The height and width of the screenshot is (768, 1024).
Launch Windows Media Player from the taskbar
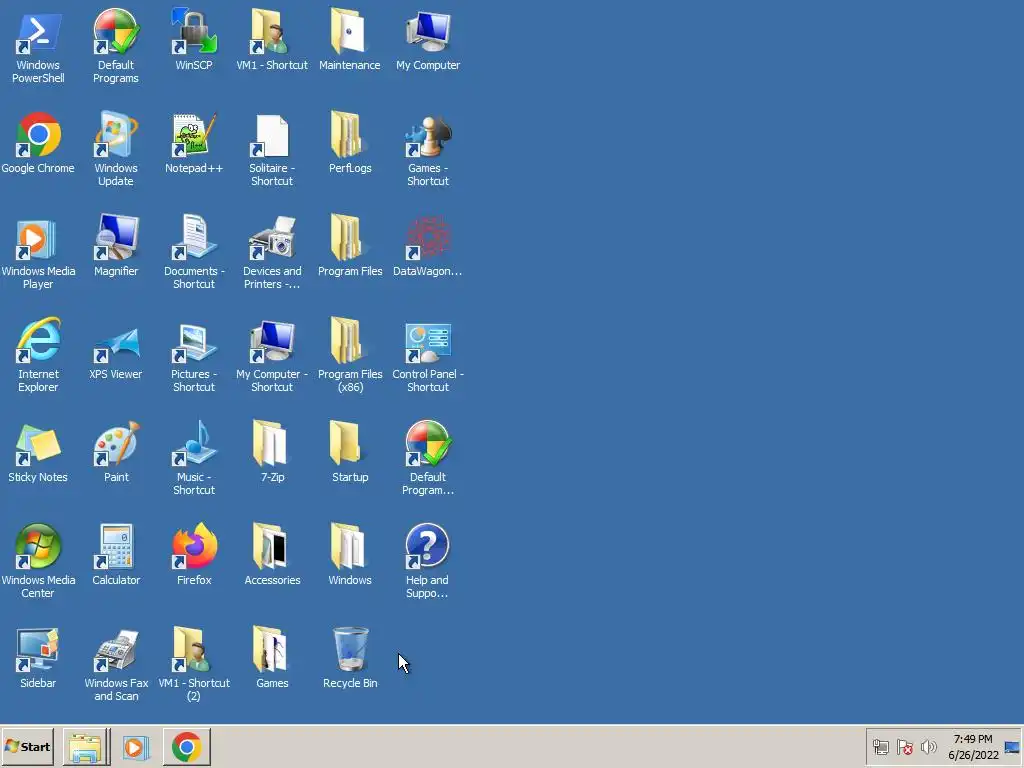click(x=136, y=746)
